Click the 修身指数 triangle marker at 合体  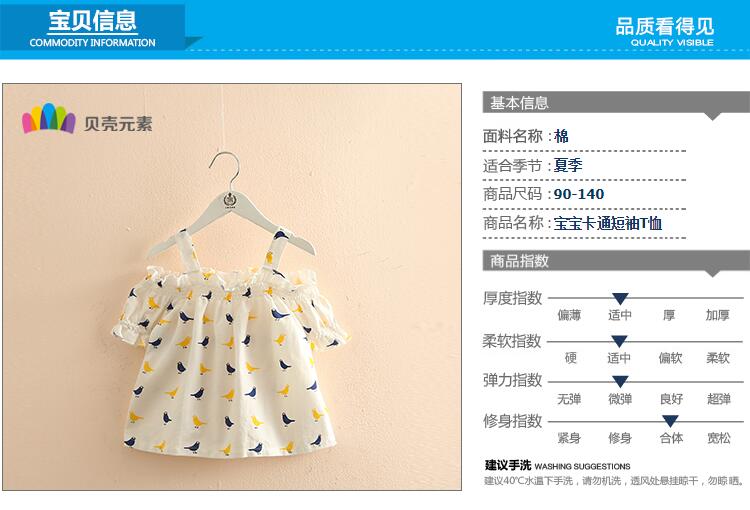(670, 421)
